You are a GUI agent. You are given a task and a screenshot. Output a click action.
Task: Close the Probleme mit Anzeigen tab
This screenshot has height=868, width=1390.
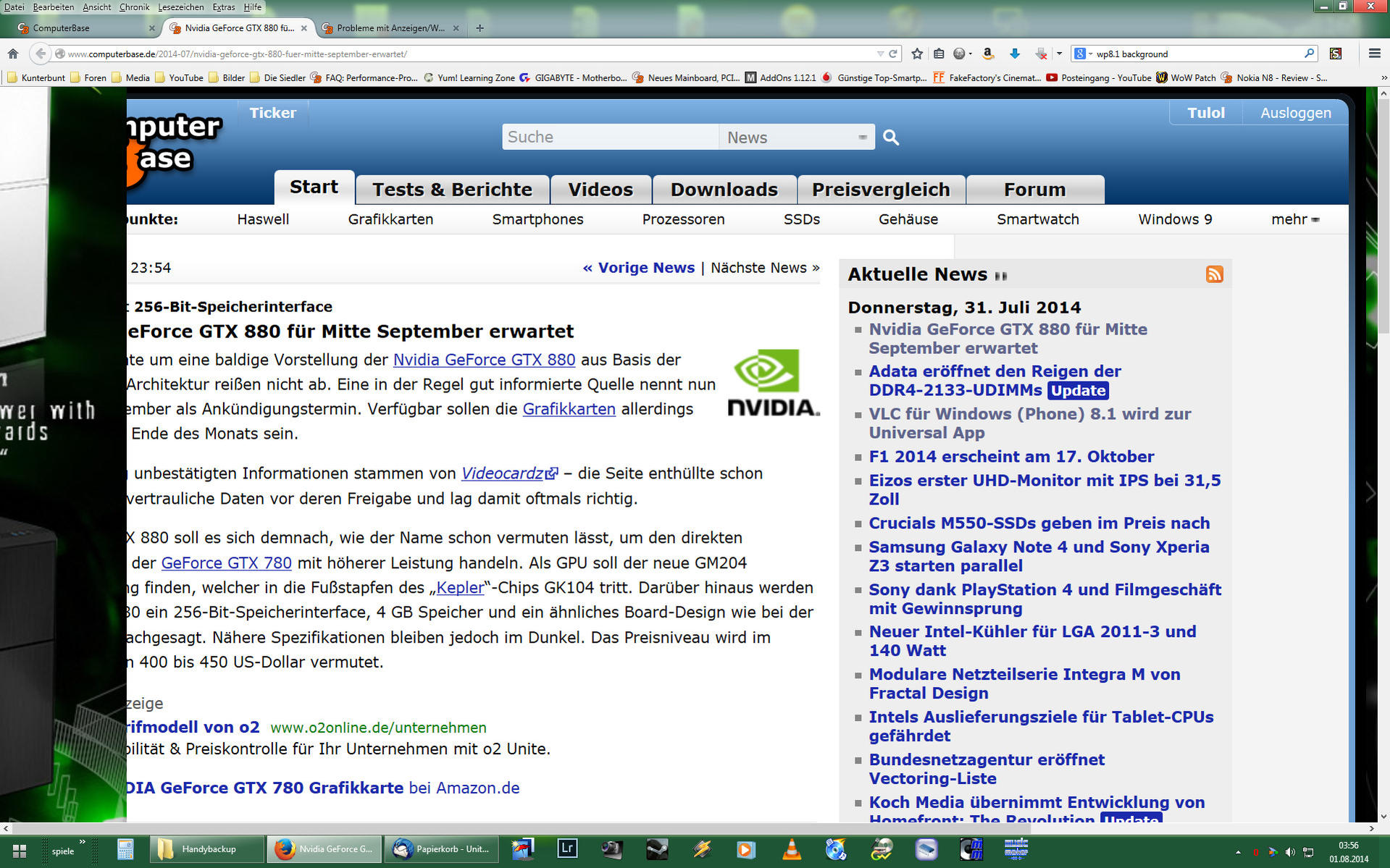coord(456,28)
